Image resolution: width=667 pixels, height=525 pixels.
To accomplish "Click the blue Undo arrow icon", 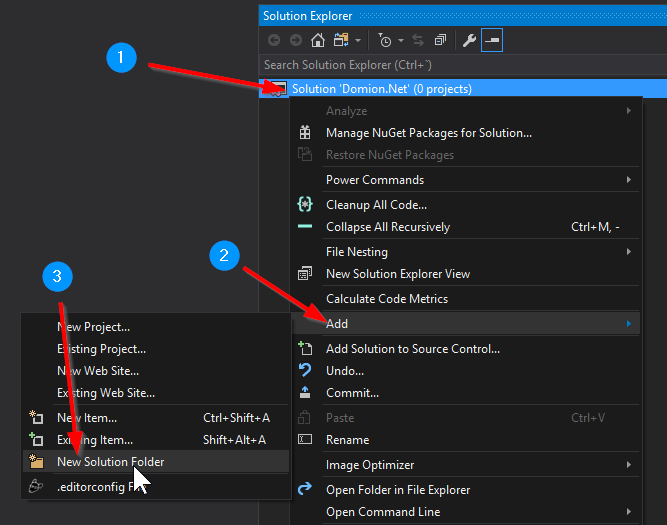I will coord(305,370).
